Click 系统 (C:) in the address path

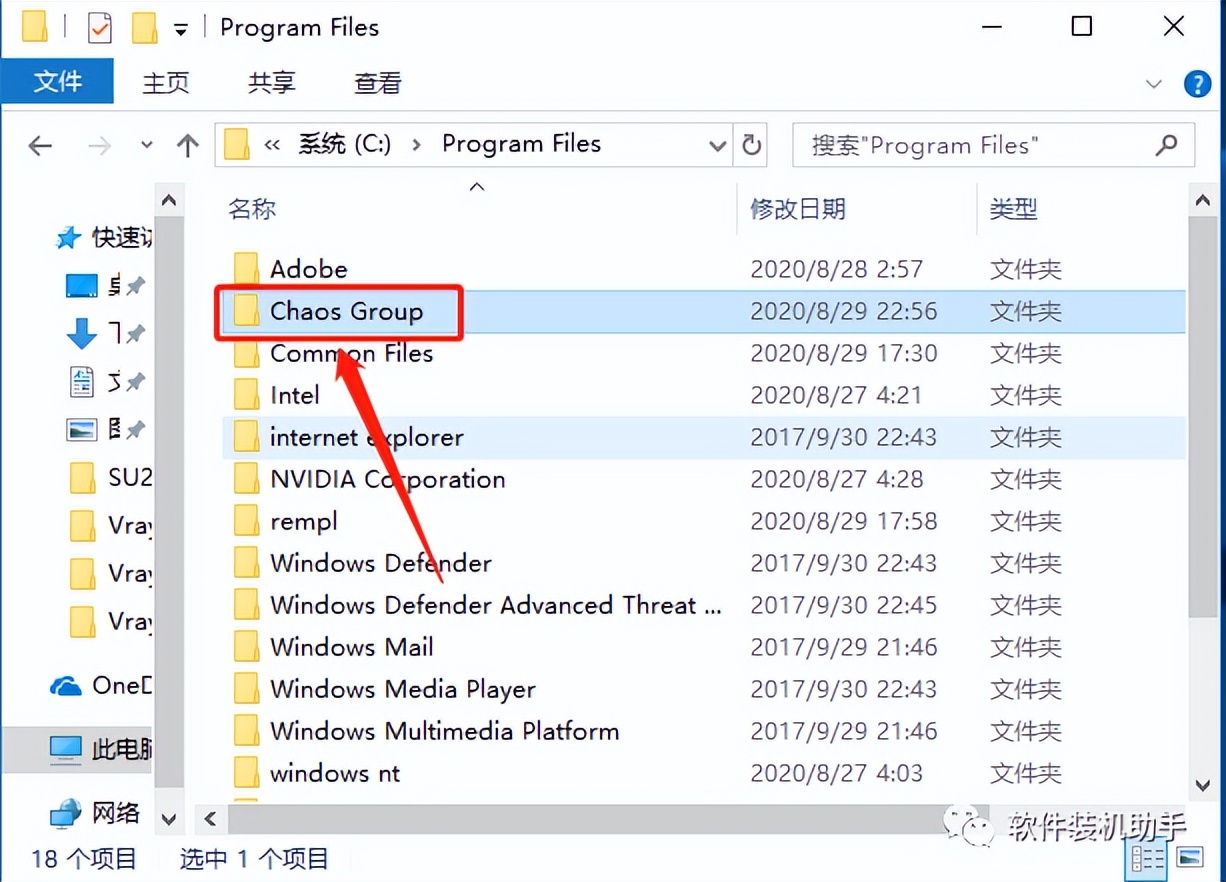[345, 144]
